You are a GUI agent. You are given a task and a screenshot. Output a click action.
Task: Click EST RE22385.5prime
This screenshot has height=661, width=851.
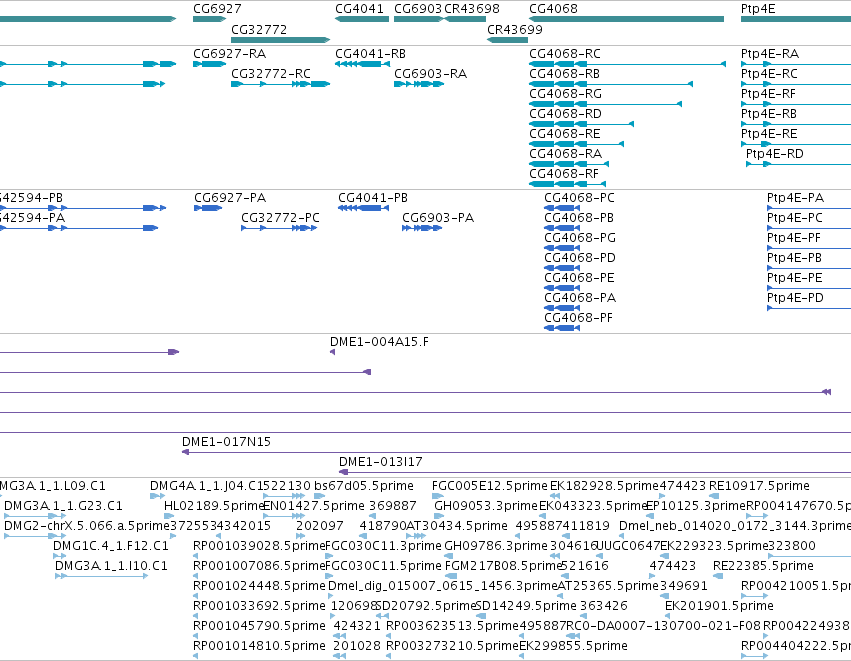[x=718, y=576]
